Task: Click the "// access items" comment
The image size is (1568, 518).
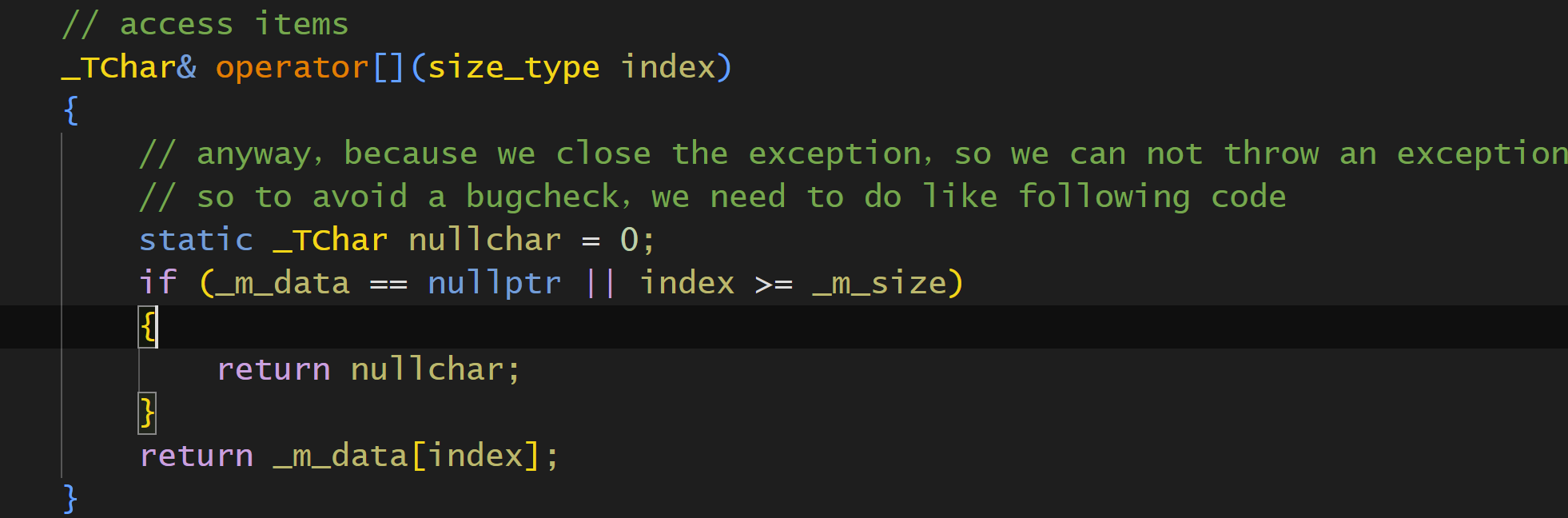Action: [x=205, y=24]
